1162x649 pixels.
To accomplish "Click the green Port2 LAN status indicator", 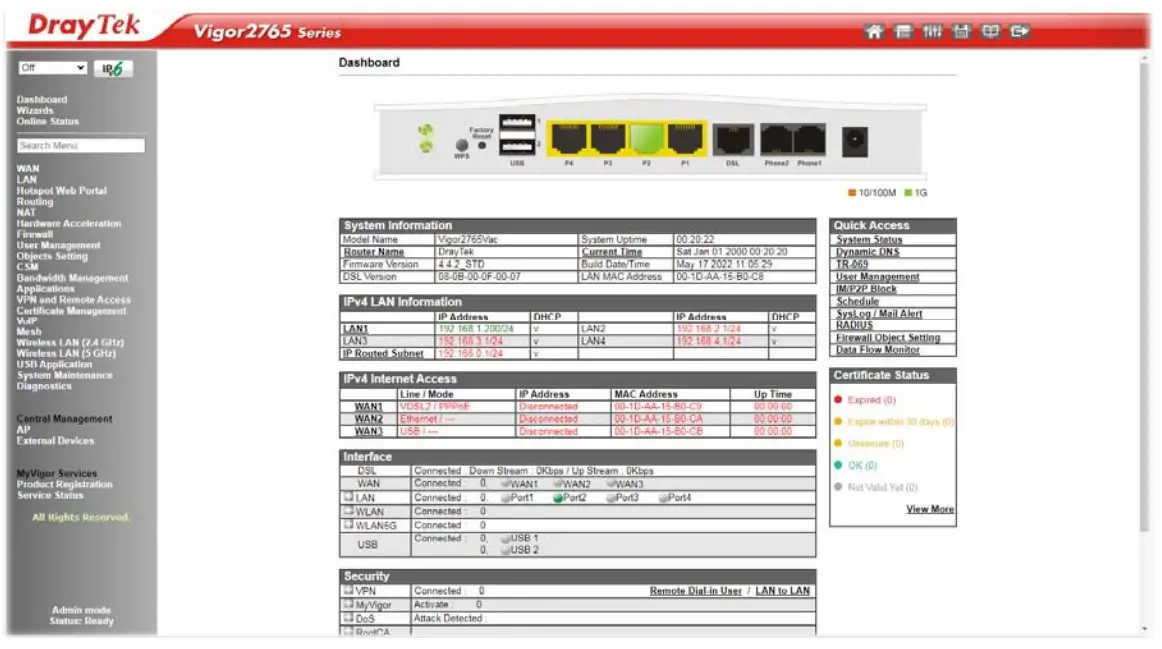I will point(559,496).
